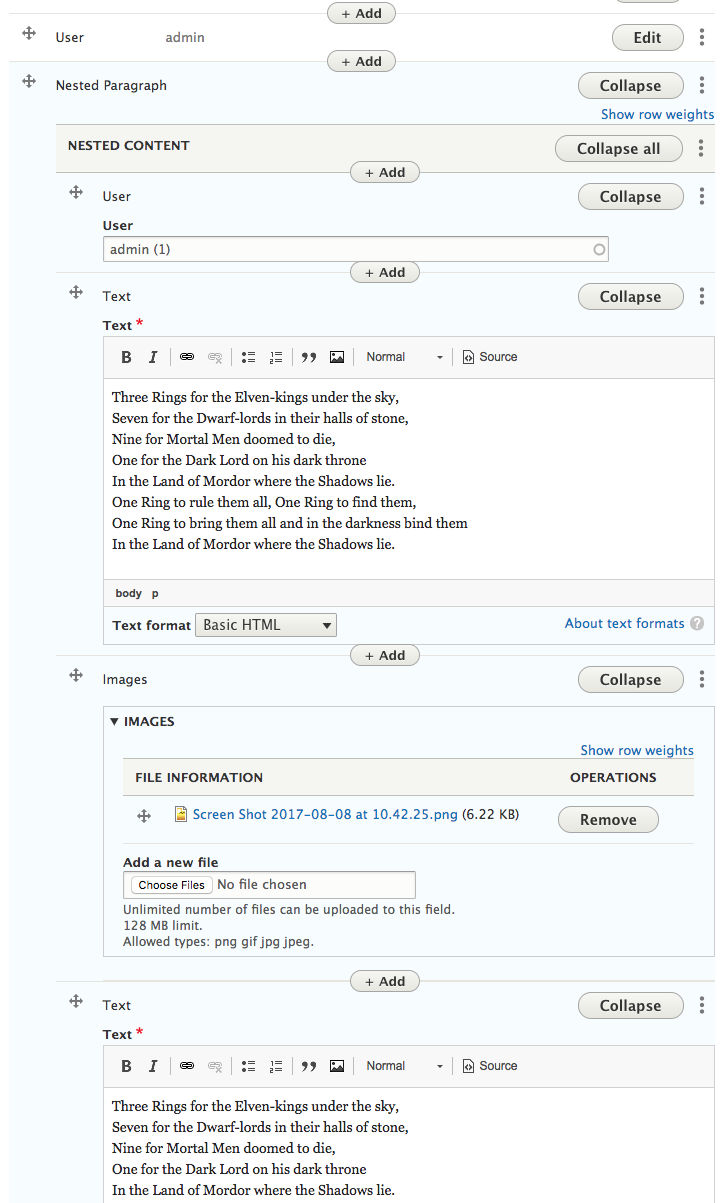This screenshot has width=725, height=1203.
Task: Open Basic HTML text format dropdown
Action: [266, 625]
